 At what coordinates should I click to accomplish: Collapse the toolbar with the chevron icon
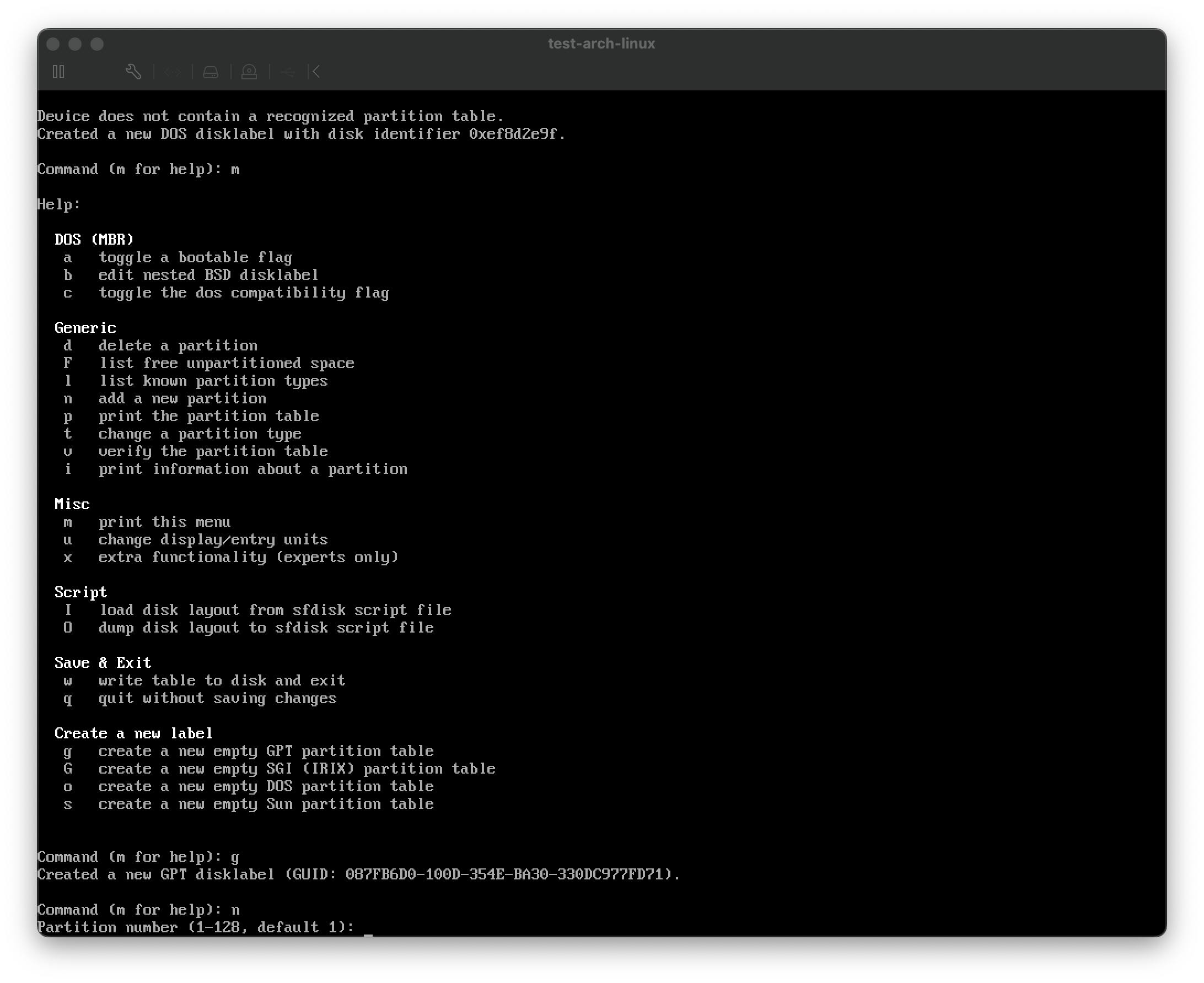click(x=315, y=71)
